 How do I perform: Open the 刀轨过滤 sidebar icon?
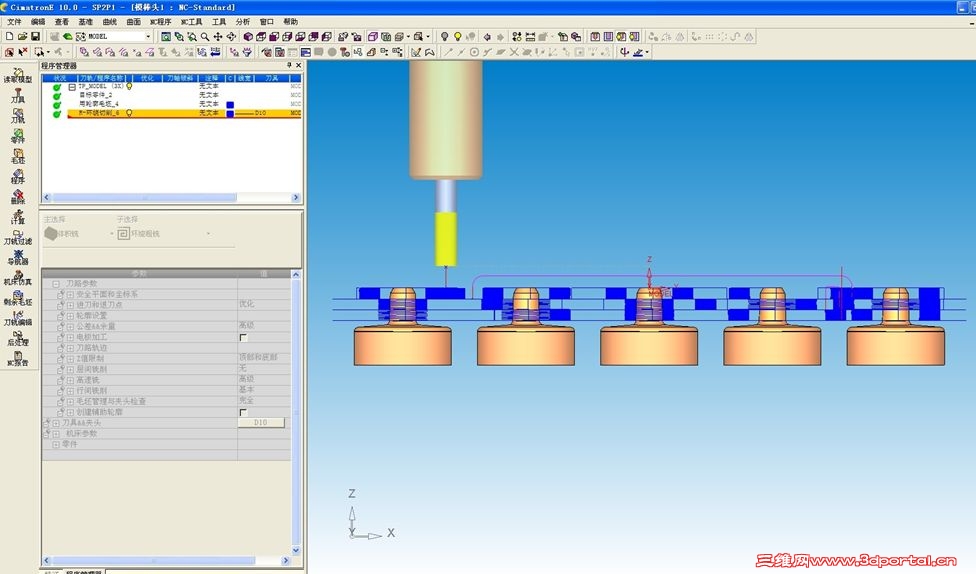pos(17,237)
